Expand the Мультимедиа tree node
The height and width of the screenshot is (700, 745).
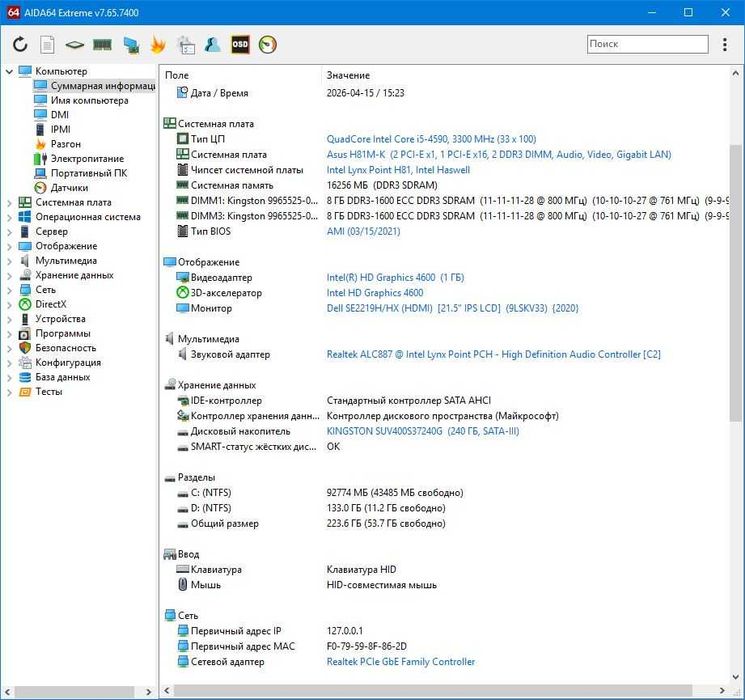coord(9,261)
